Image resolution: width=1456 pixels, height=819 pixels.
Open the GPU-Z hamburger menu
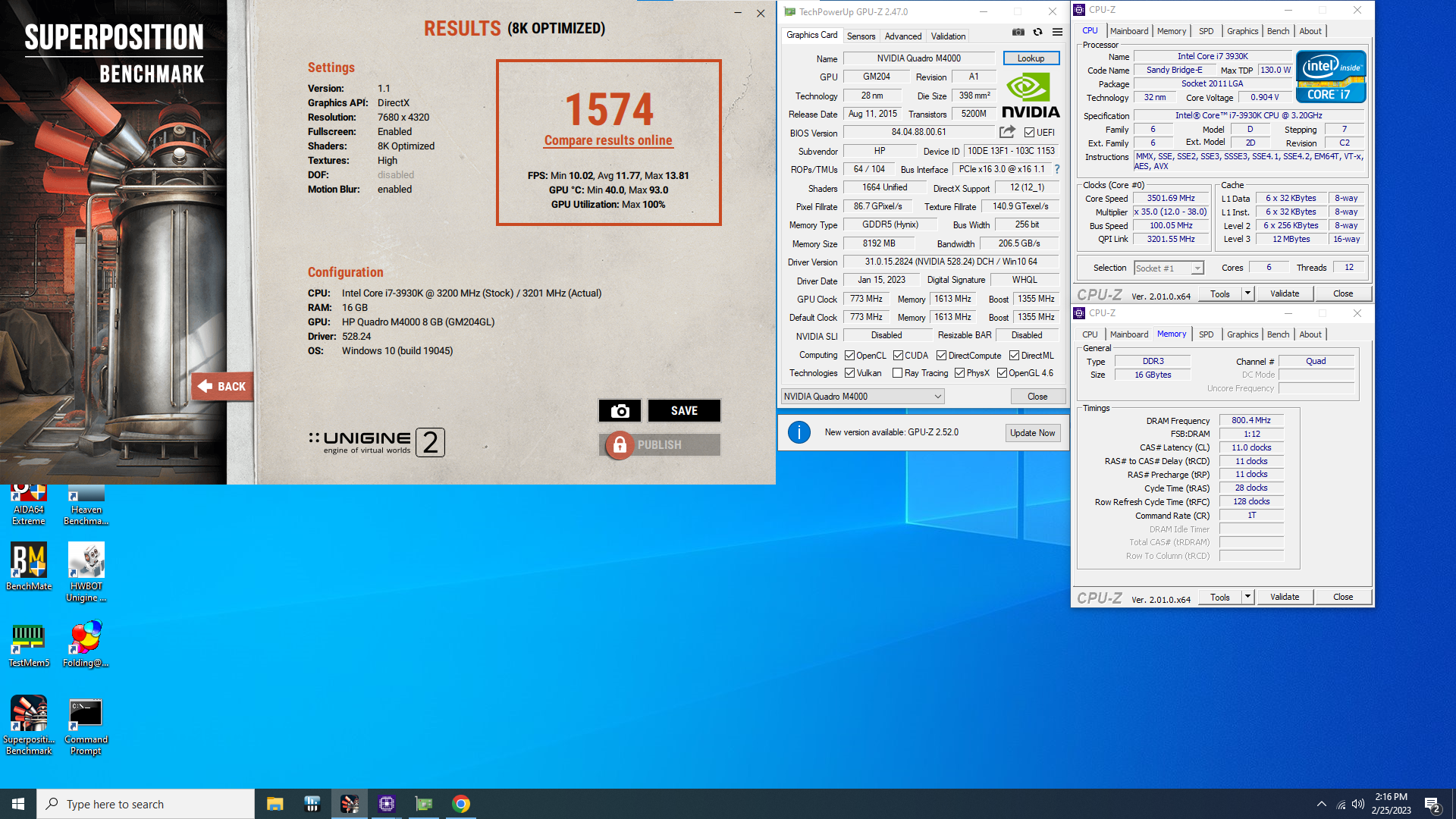click(x=1057, y=32)
